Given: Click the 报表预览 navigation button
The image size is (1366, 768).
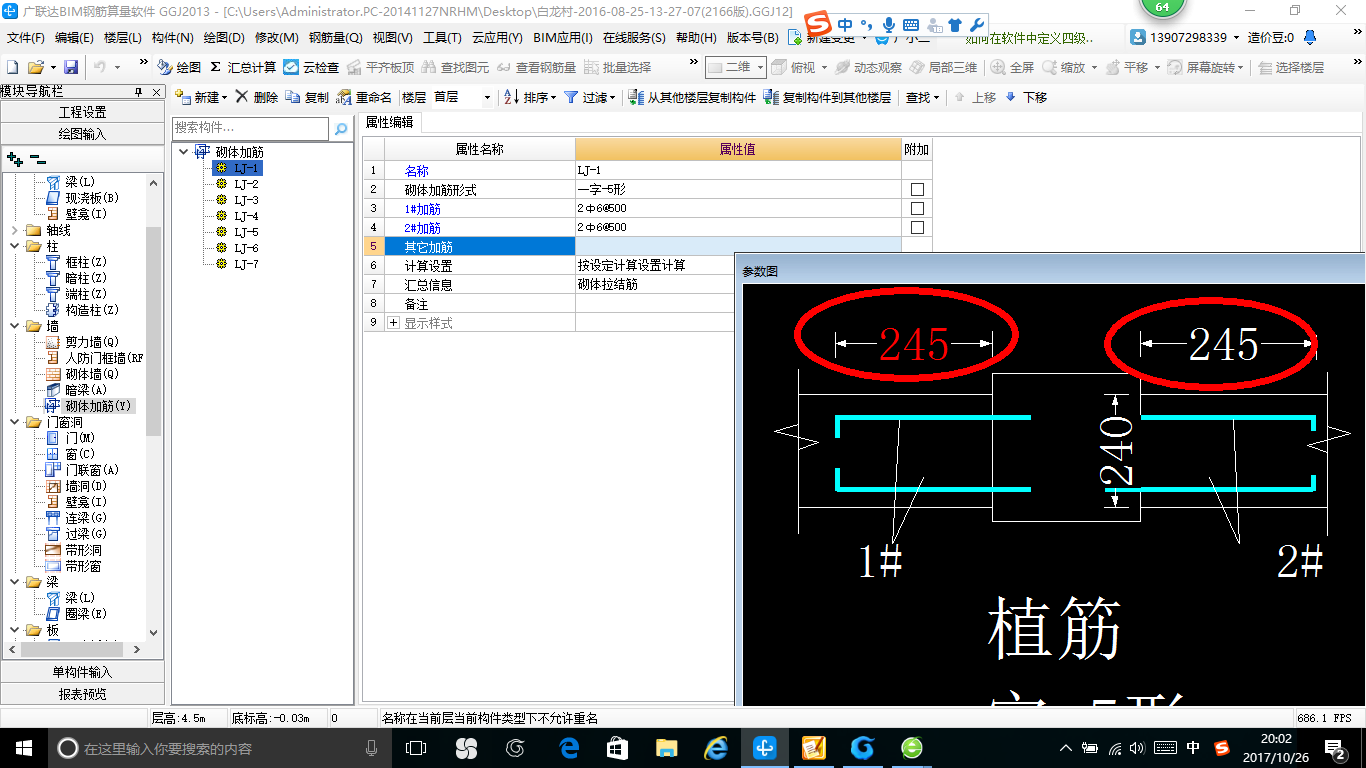Looking at the screenshot, I should point(82,693).
